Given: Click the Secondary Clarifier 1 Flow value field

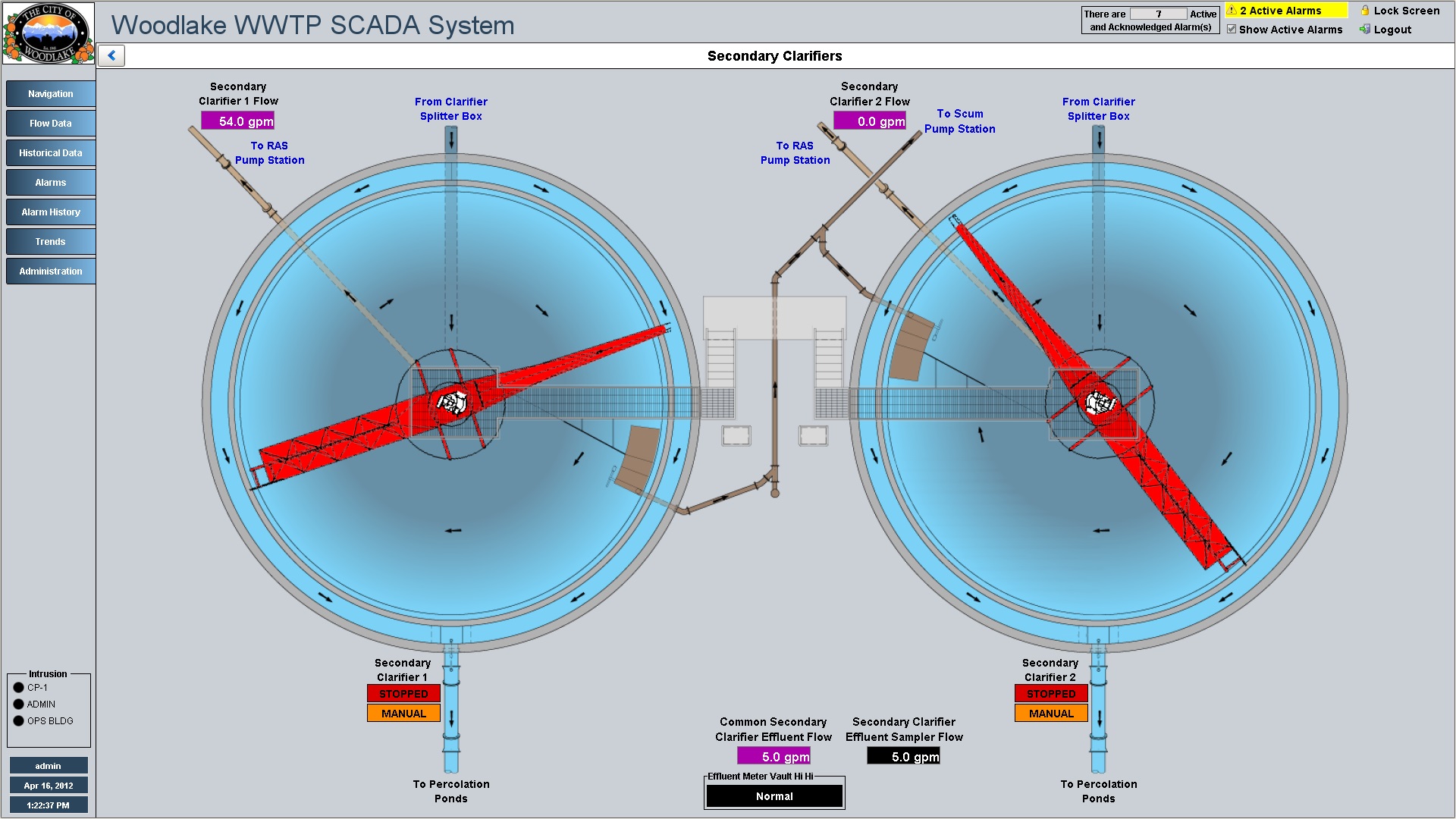Looking at the screenshot, I should (237, 121).
